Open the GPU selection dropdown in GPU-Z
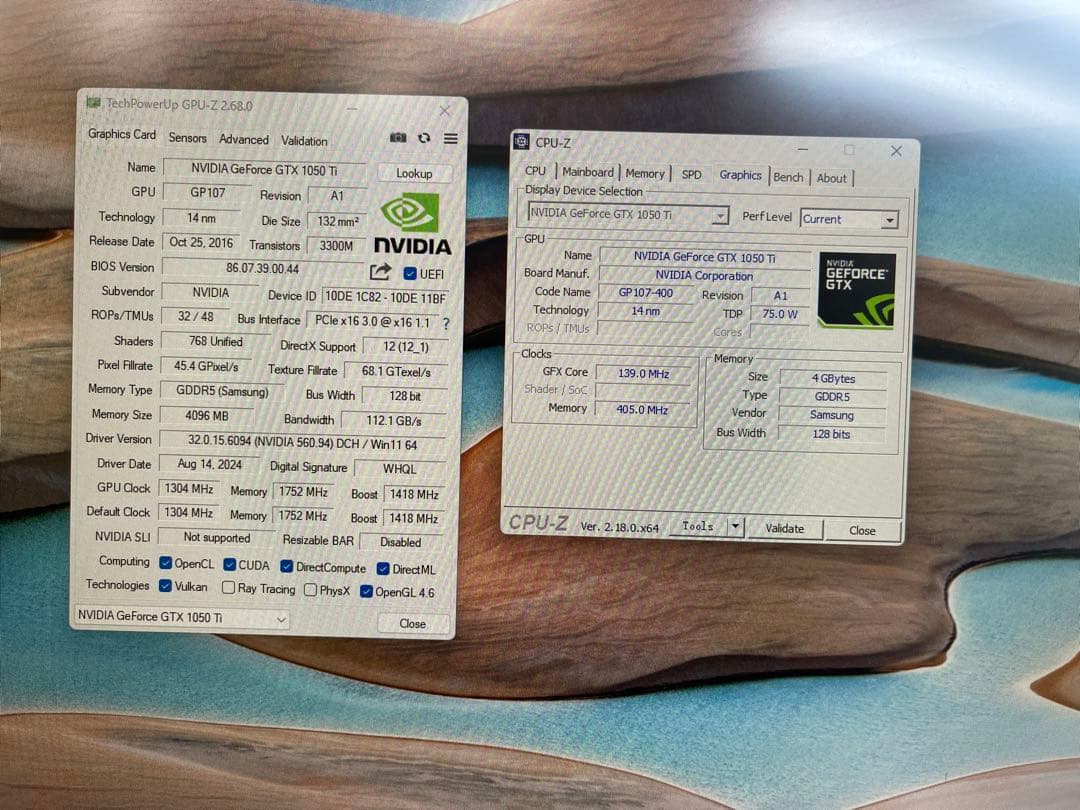Image resolution: width=1080 pixels, height=810 pixels. tap(181, 618)
